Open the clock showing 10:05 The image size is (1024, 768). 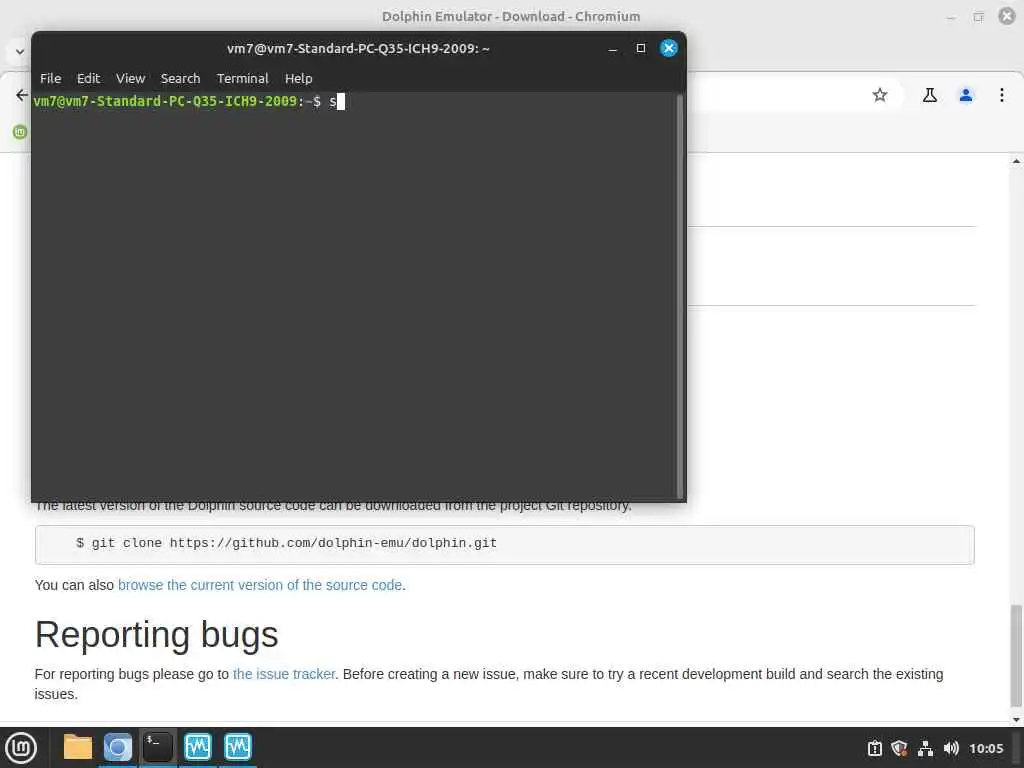(x=986, y=748)
